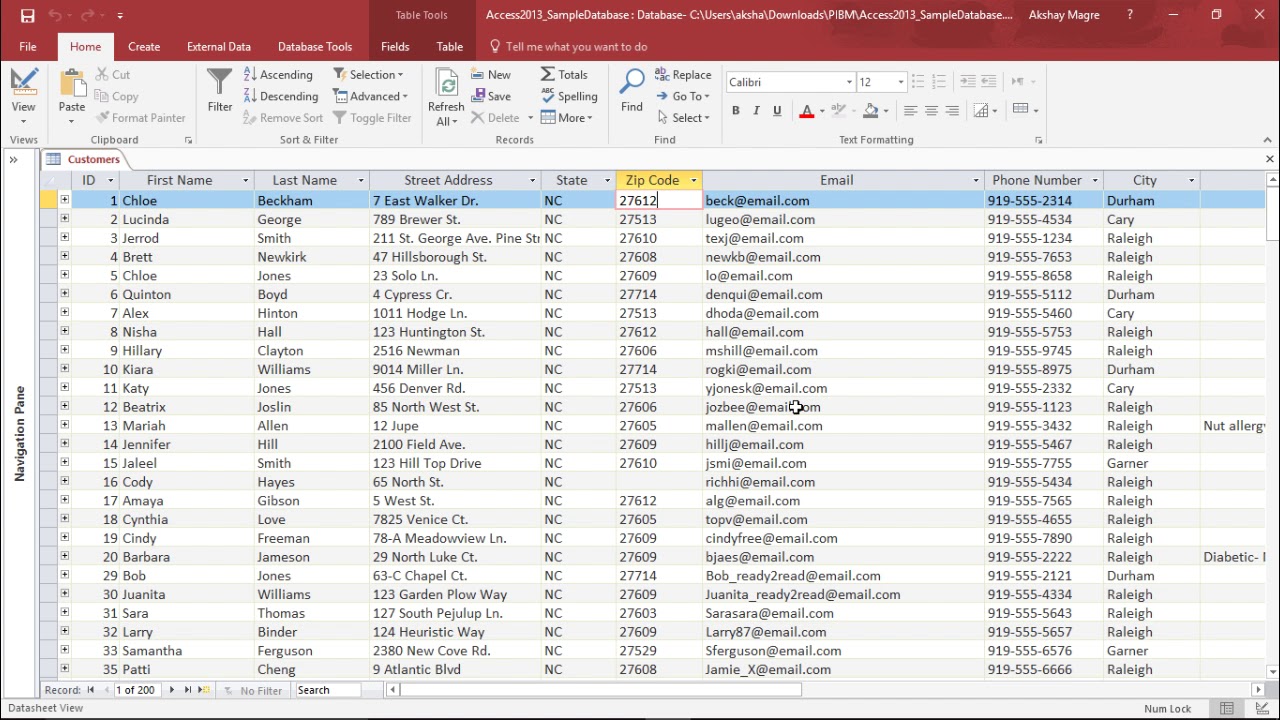Go to next record button

click(172, 690)
